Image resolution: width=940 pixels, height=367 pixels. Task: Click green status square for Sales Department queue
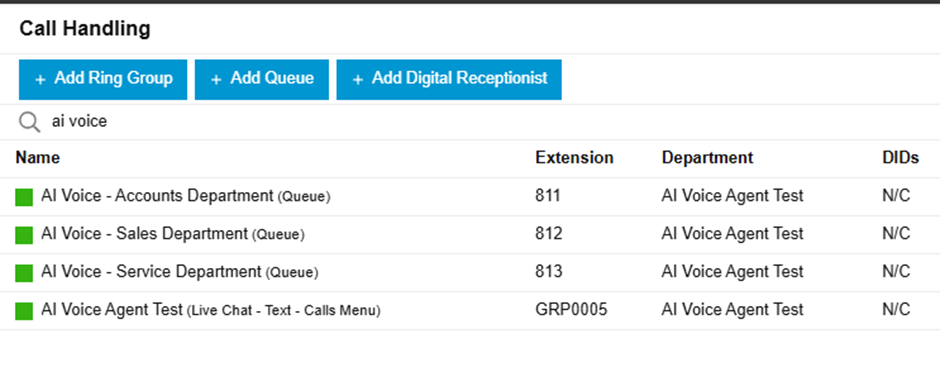tap(24, 235)
